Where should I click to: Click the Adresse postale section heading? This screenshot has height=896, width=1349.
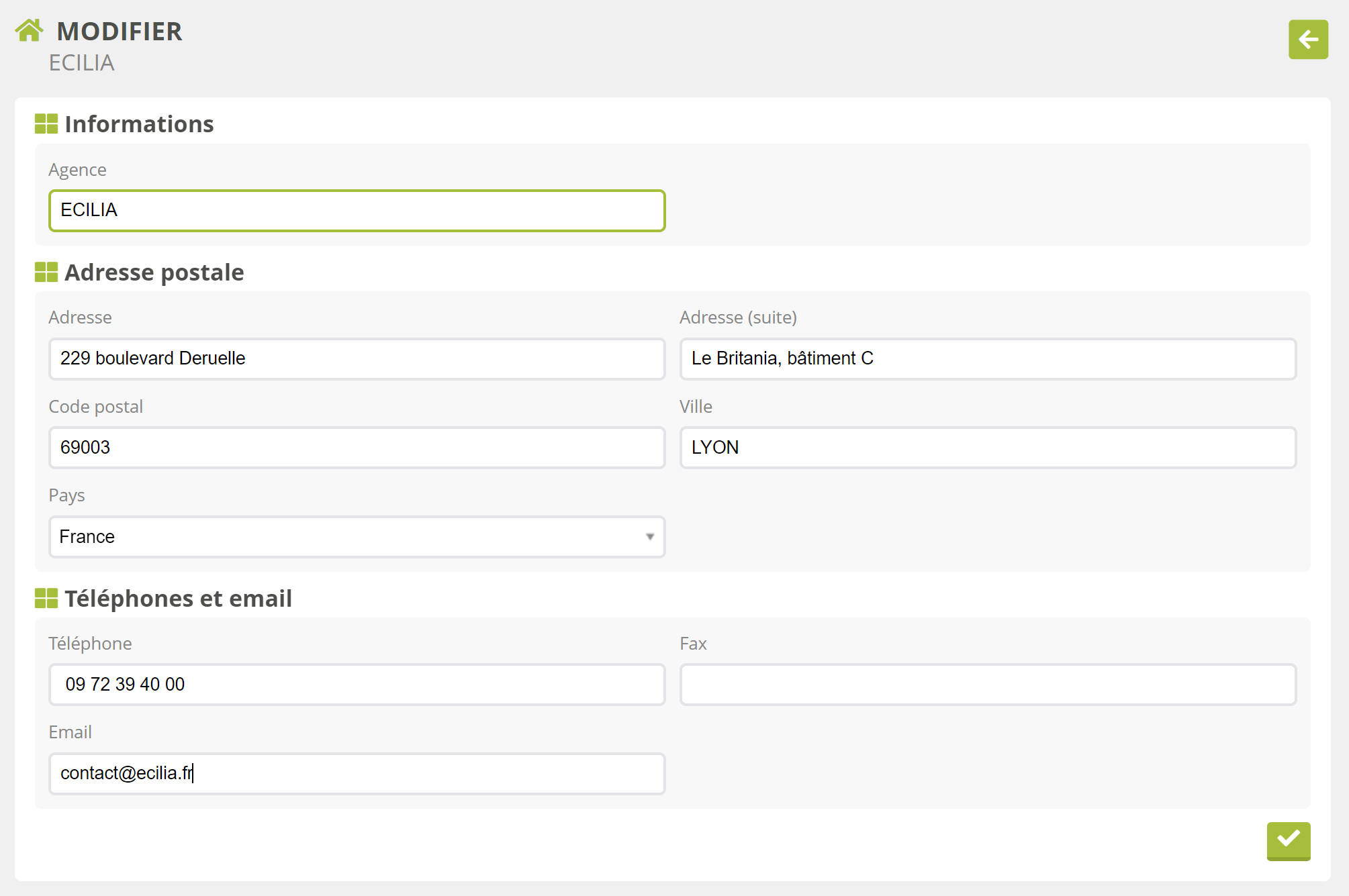point(154,272)
